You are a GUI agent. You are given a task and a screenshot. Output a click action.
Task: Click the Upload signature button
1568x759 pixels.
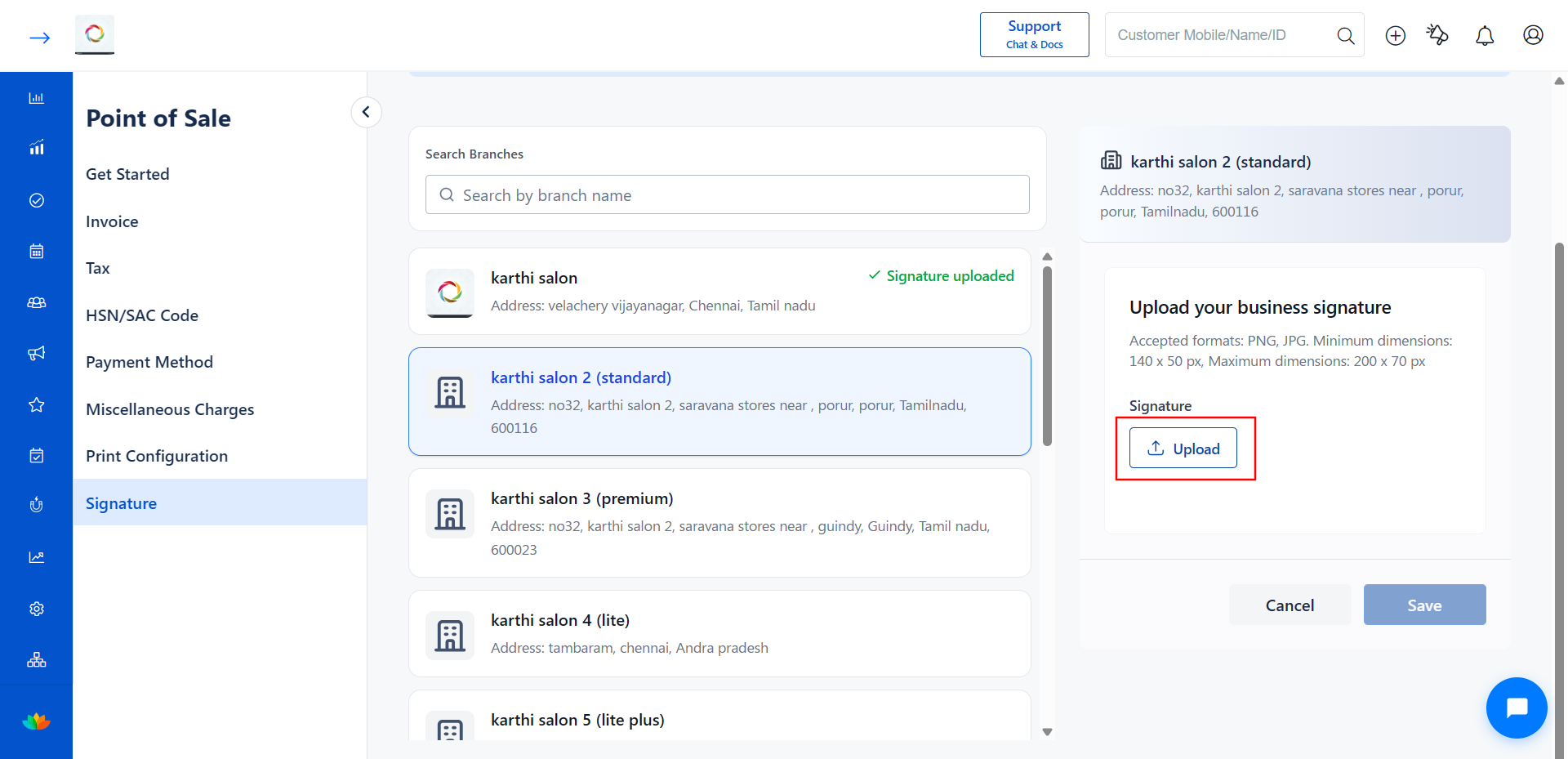coord(1183,448)
